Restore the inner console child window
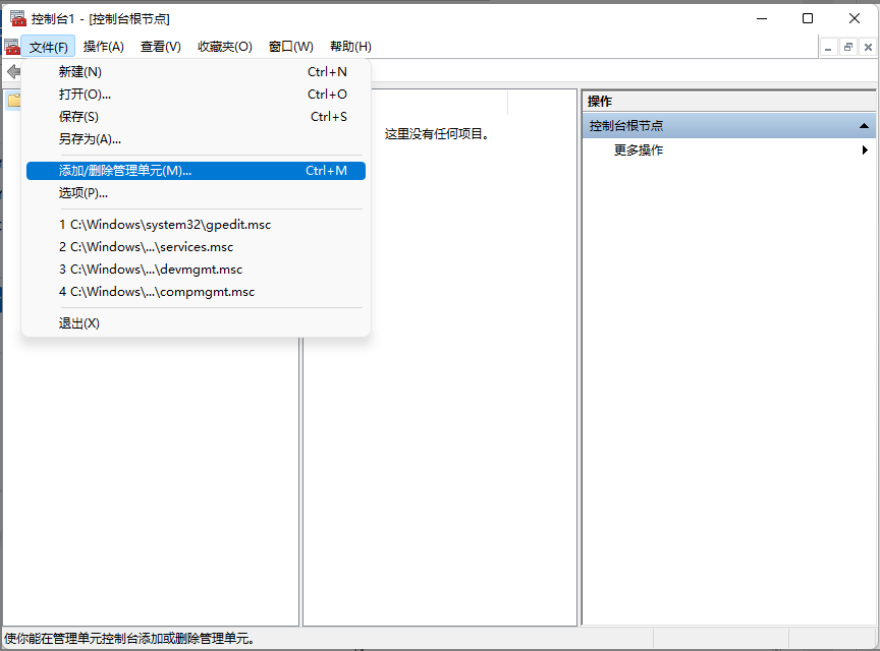This screenshot has height=651, width=880. pyautogui.click(x=848, y=48)
